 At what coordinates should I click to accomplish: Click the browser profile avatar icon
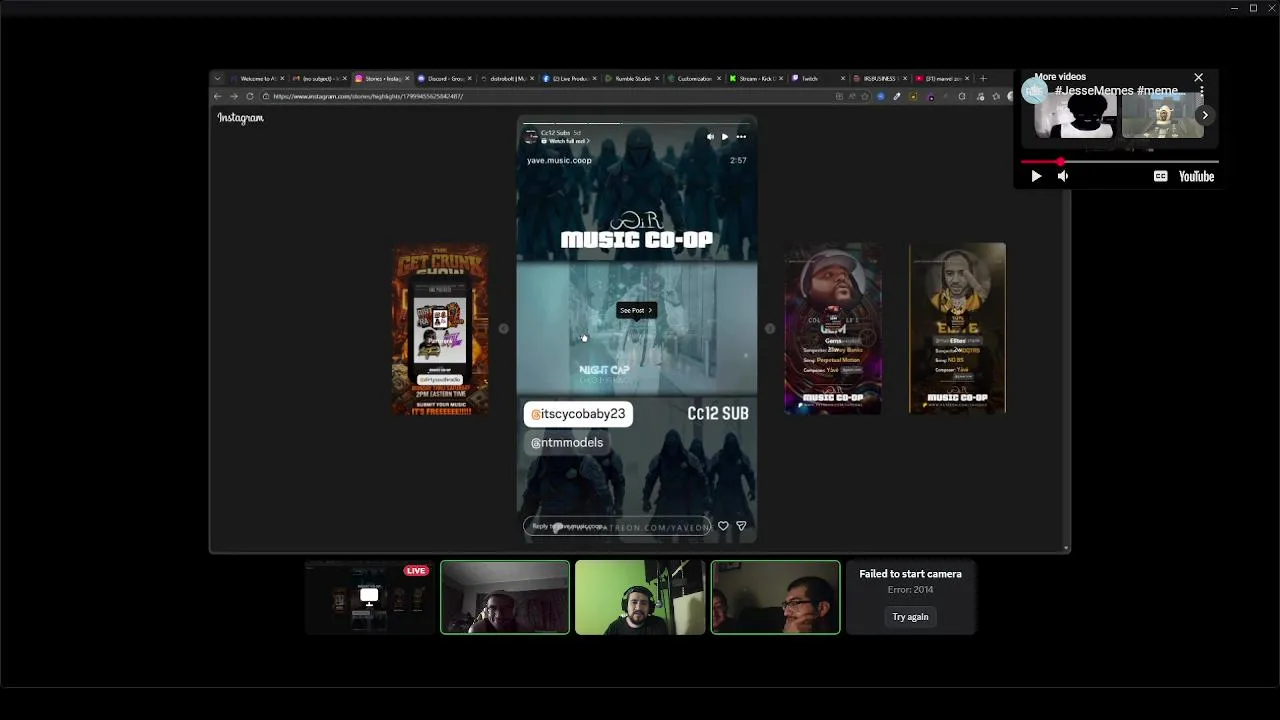click(1010, 96)
